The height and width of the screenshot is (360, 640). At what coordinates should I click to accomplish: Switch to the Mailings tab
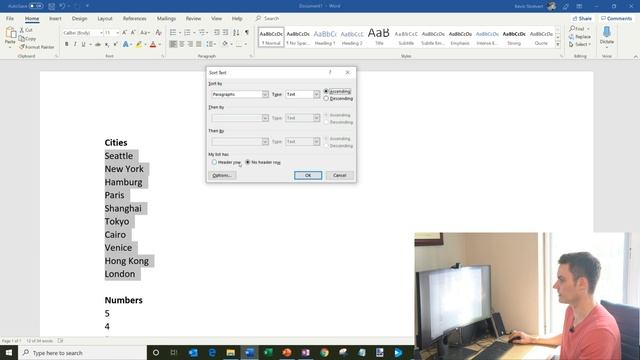coord(166,18)
